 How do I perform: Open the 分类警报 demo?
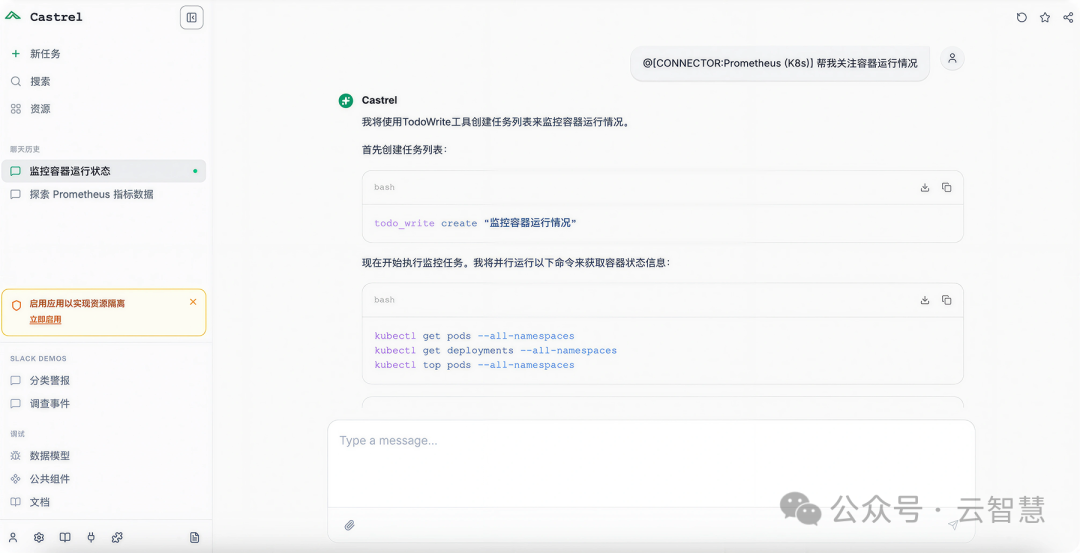tap(50, 380)
